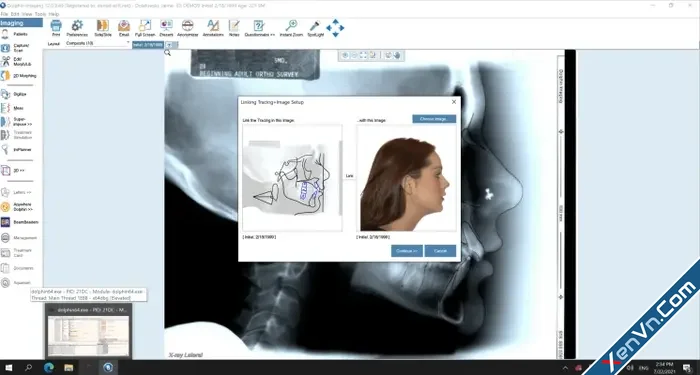Click the Cancel button in dialog
The height and width of the screenshot is (375, 700).
click(x=440, y=251)
